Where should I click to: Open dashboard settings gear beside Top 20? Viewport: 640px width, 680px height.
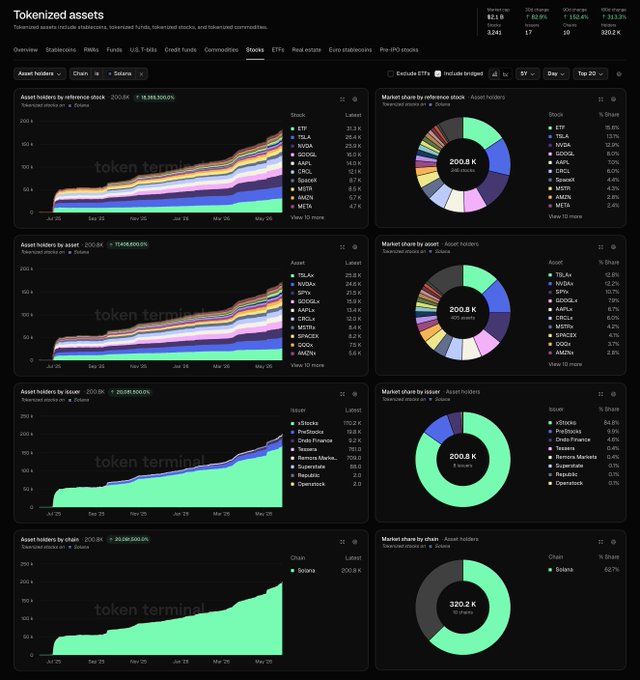(x=619, y=74)
